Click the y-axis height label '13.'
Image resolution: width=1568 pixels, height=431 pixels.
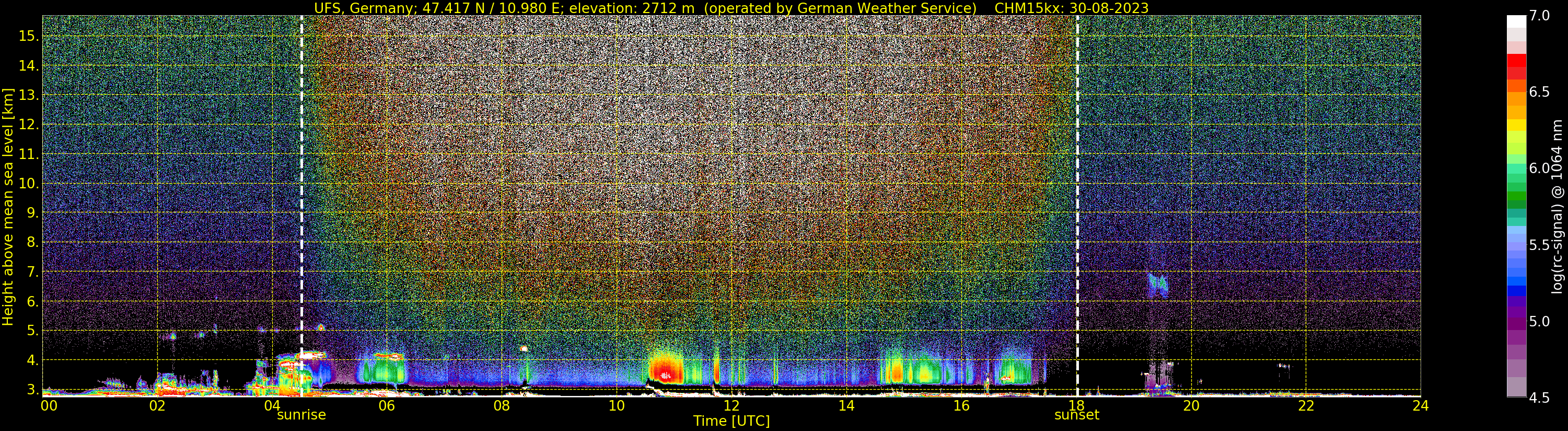pos(29,95)
